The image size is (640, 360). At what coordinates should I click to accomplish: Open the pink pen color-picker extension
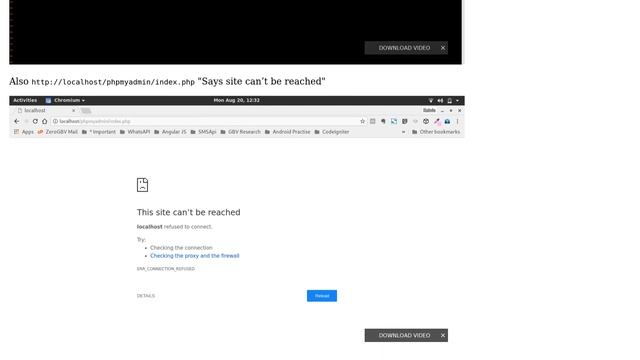click(x=437, y=121)
